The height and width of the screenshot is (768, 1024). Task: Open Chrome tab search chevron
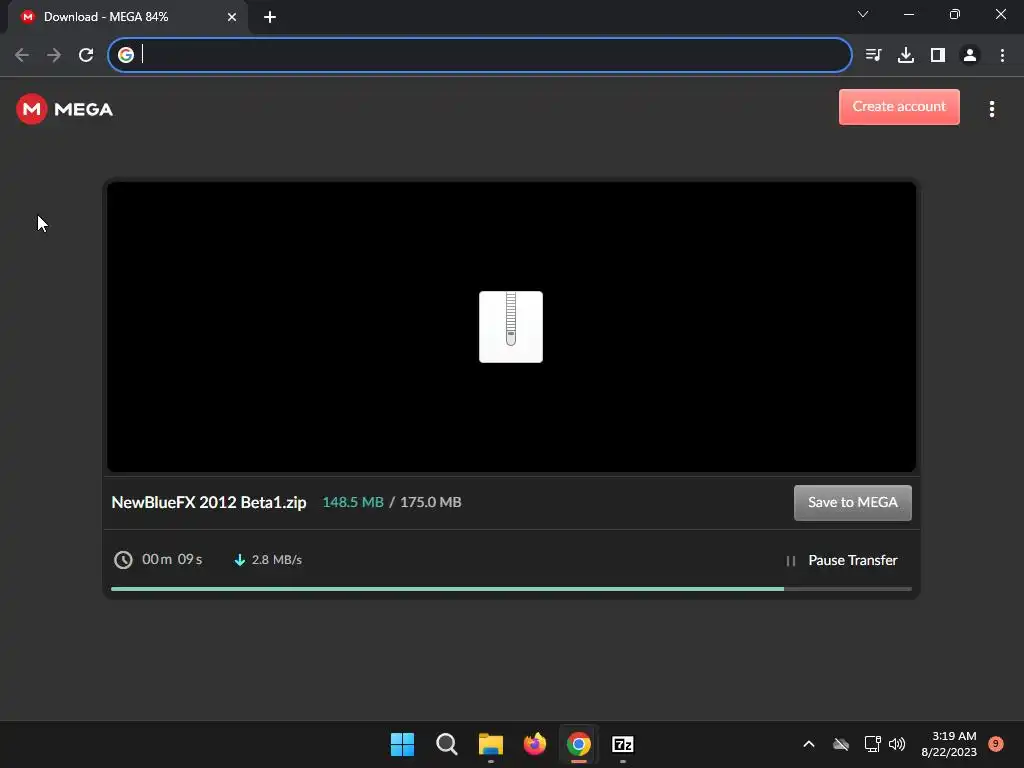point(863,14)
